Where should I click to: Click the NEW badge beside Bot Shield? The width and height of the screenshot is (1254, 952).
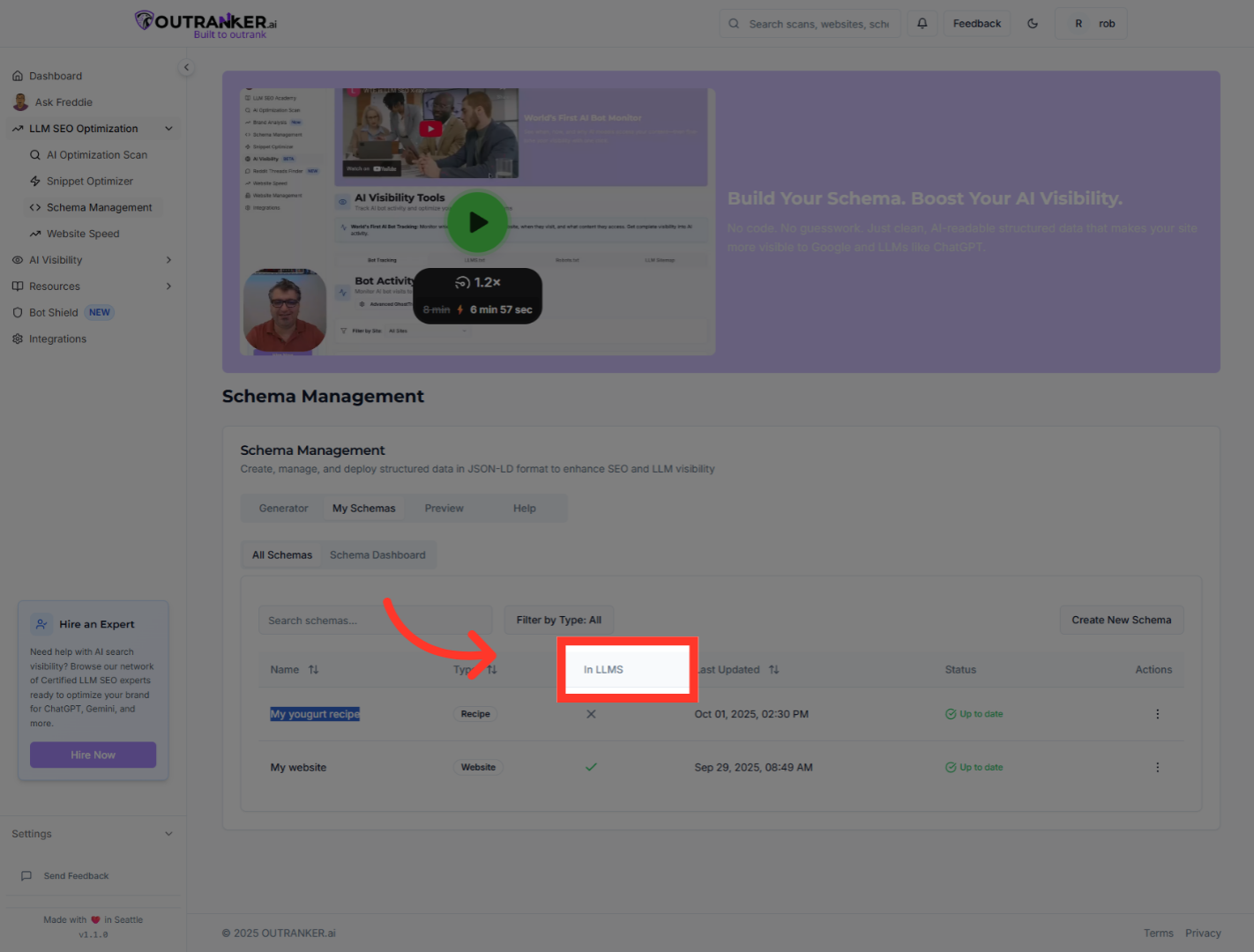tap(100, 313)
